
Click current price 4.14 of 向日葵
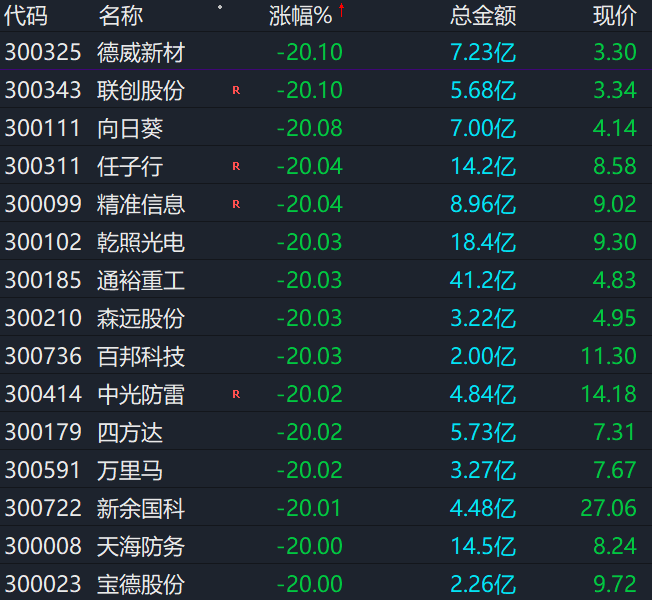coord(615,128)
